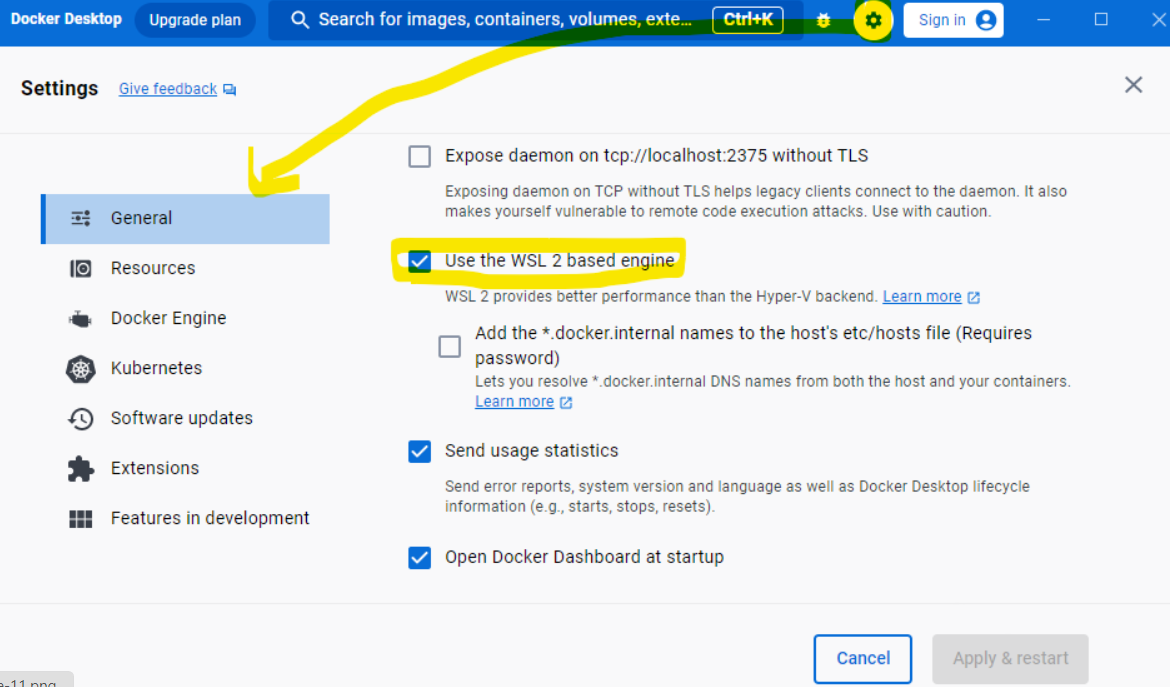Go to Kubernetes settings
The width and height of the screenshot is (1170, 687).
pos(185,368)
